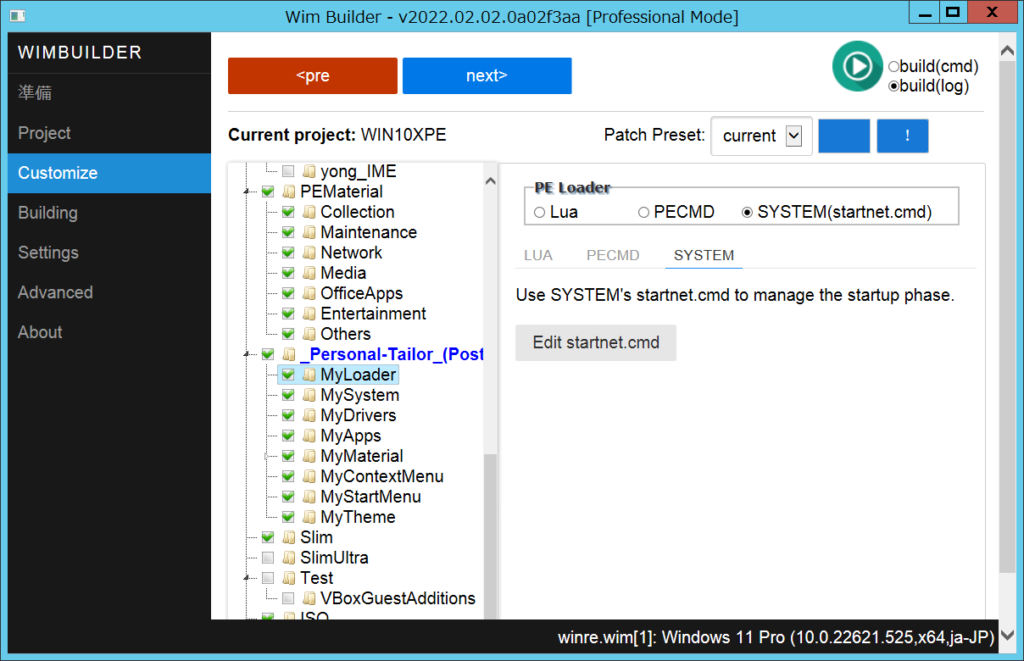Image resolution: width=1024 pixels, height=661 pixels.
Task: Select the build(cmd) radio option
Action: (894, 67)
